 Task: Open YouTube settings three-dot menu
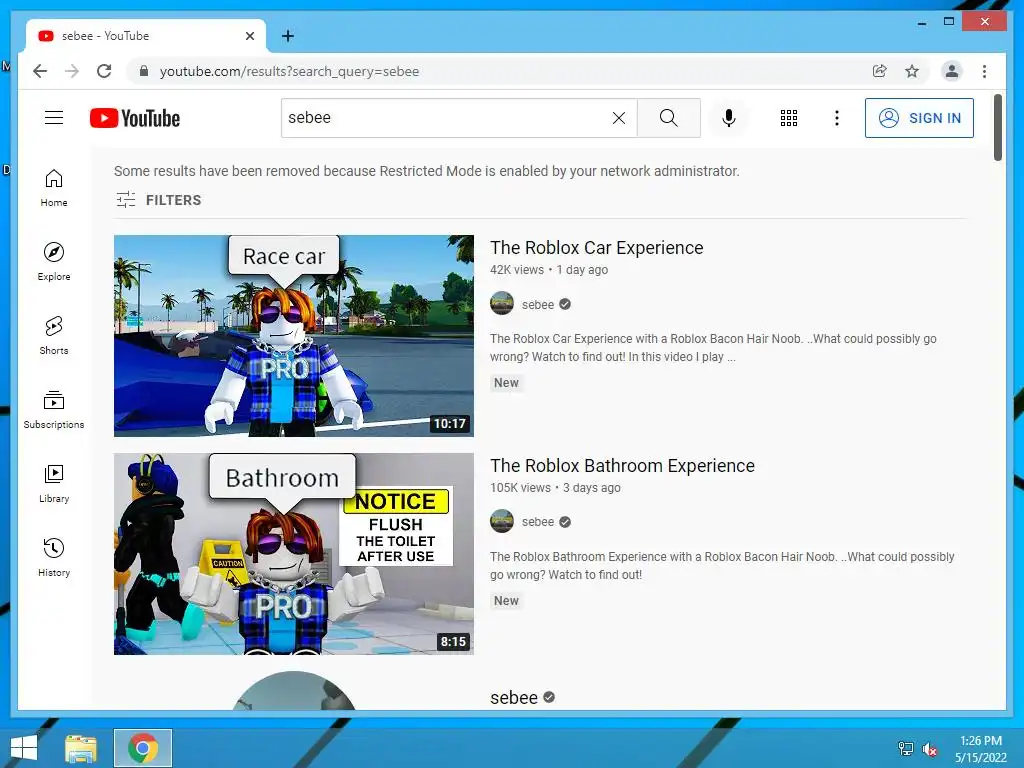pos(837,118)
